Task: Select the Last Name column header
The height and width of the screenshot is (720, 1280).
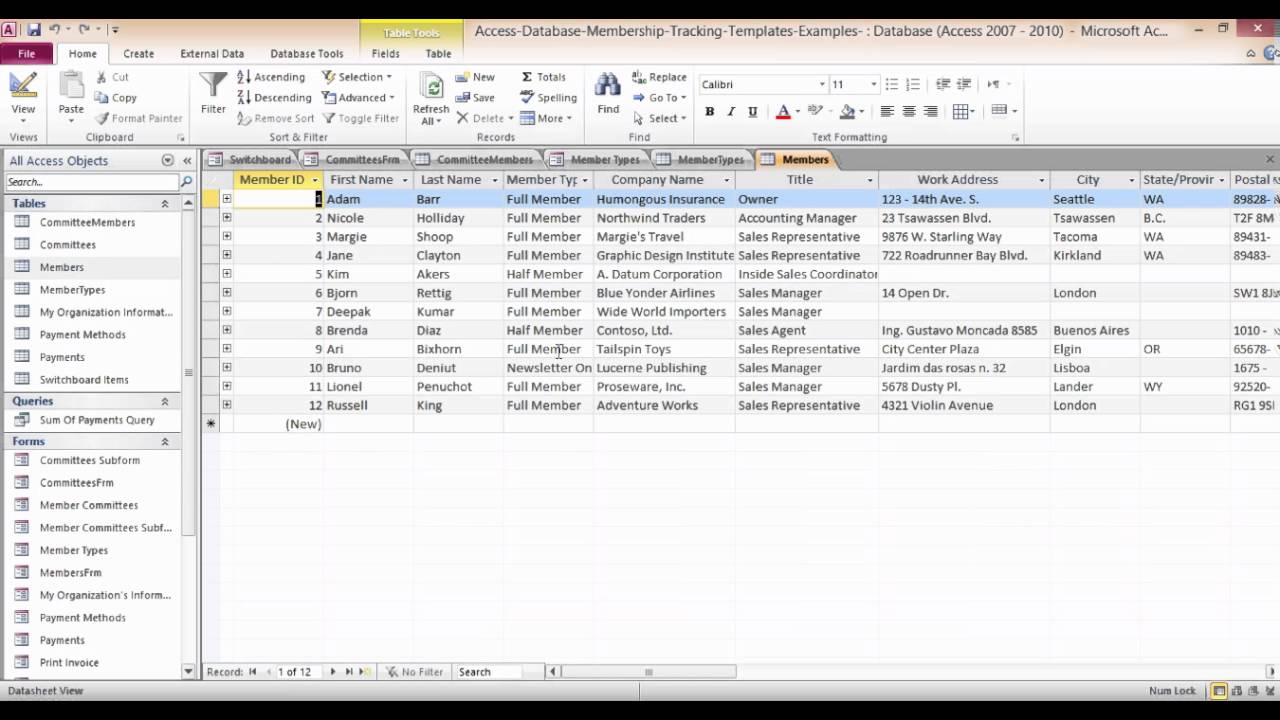Action: pyautogui.click(x=457, y=180)
